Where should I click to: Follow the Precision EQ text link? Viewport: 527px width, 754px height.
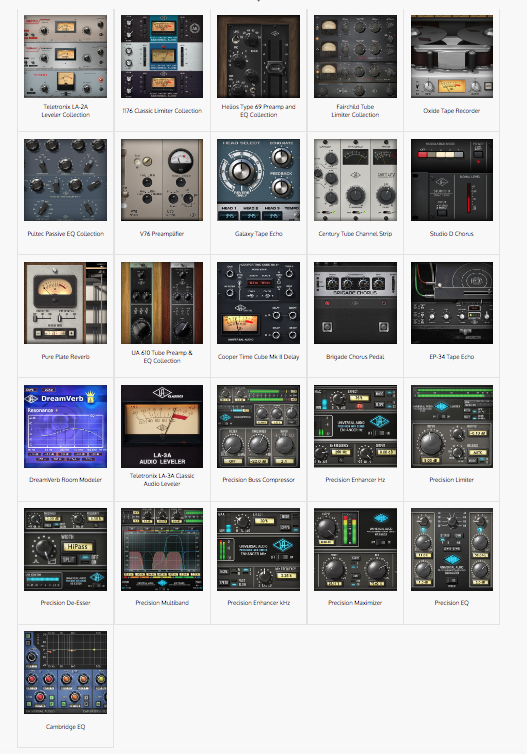click(x=452, y=603)
